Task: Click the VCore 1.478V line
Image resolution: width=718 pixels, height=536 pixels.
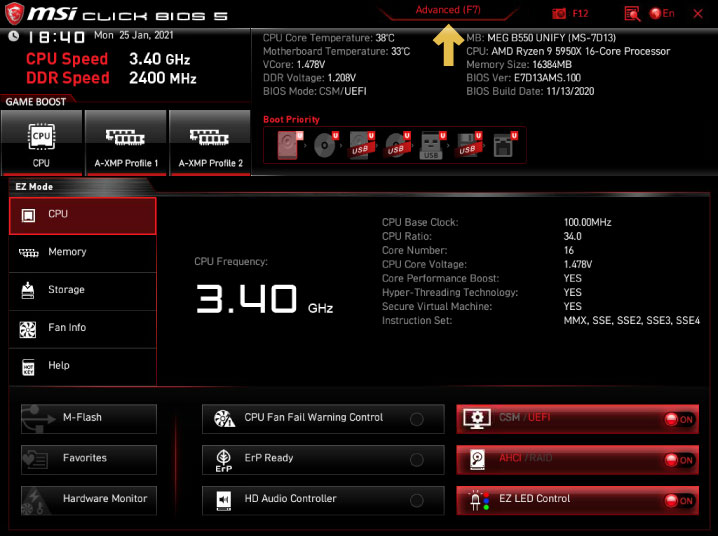Action: click(x=294, y=65)
